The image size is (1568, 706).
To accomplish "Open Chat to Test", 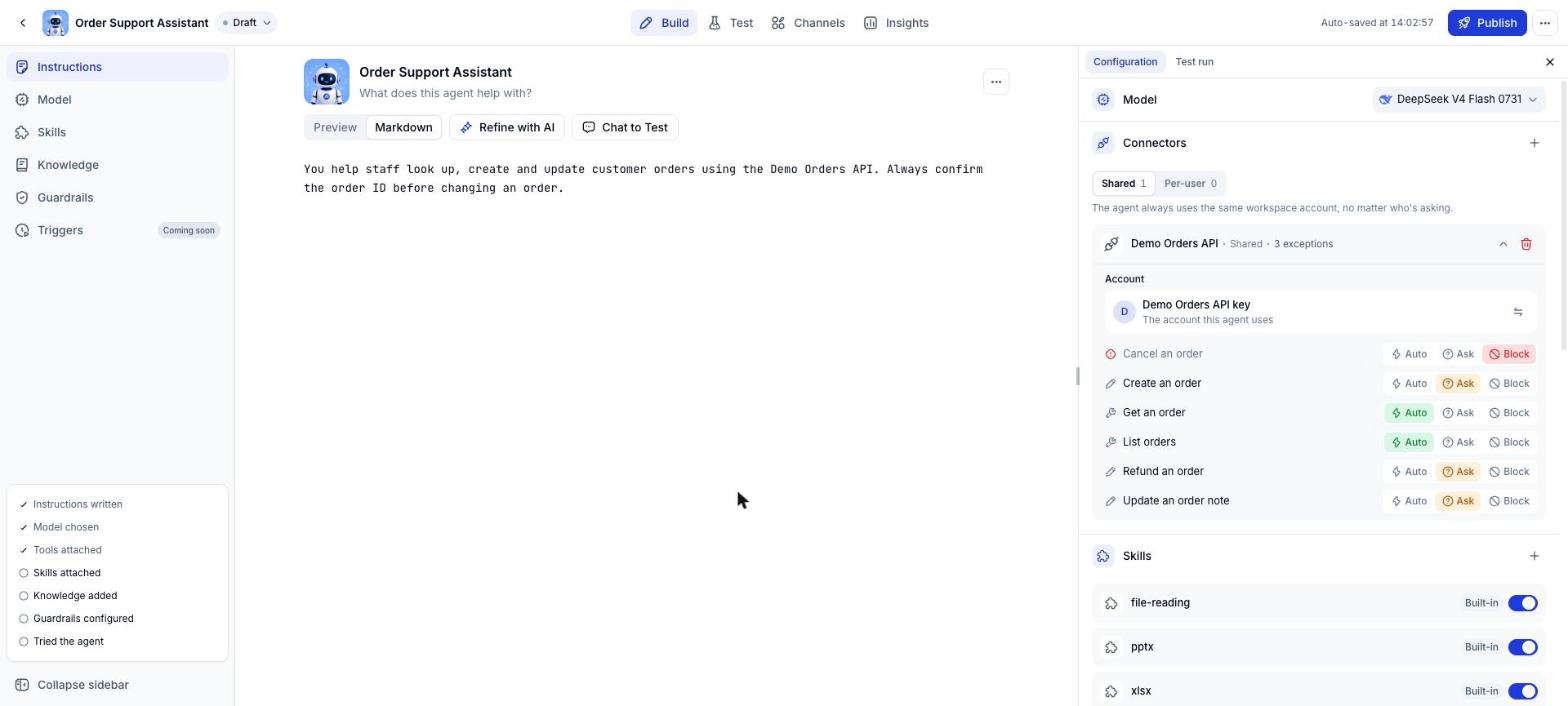I will 625,128.
